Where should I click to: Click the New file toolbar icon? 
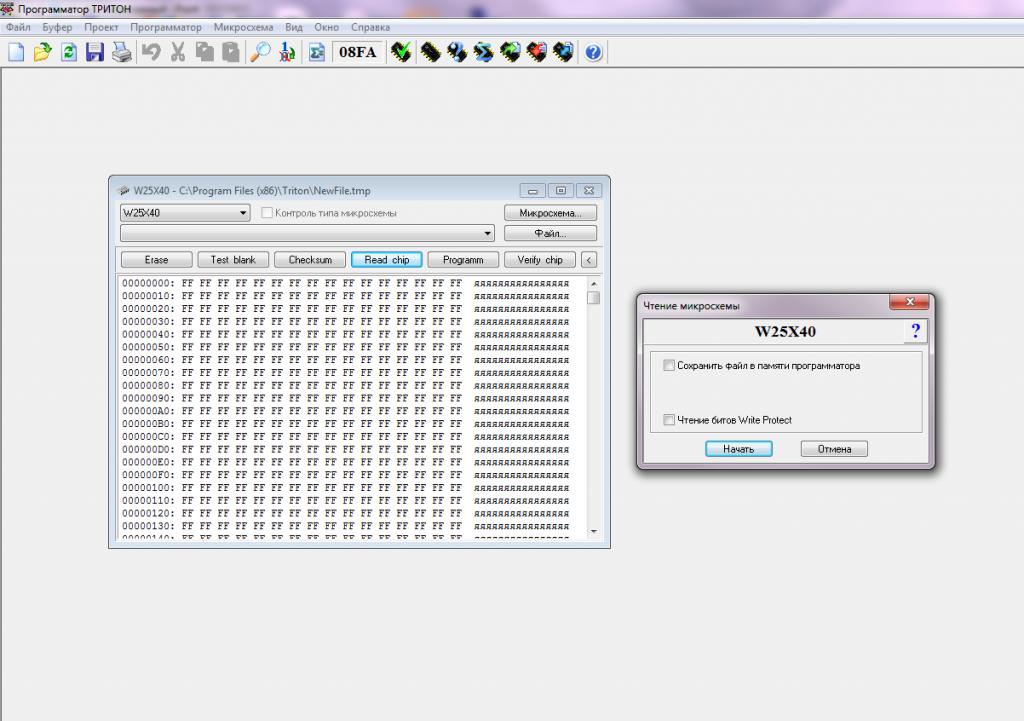(x=16, y=52)
